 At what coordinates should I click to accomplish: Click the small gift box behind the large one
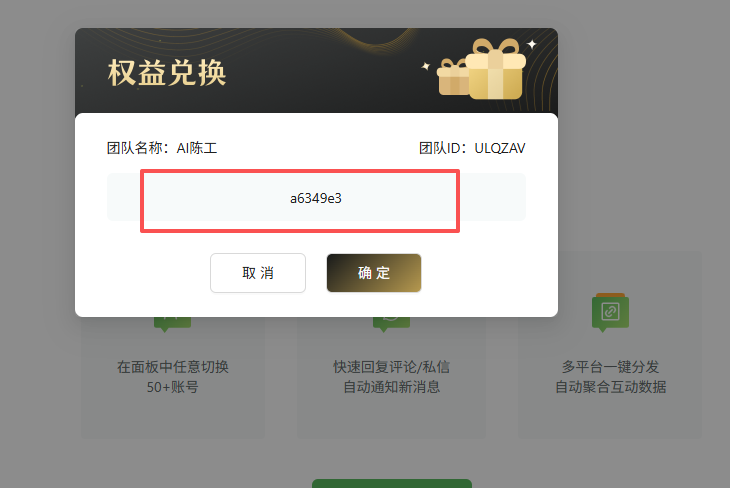(x=453, y=77)
